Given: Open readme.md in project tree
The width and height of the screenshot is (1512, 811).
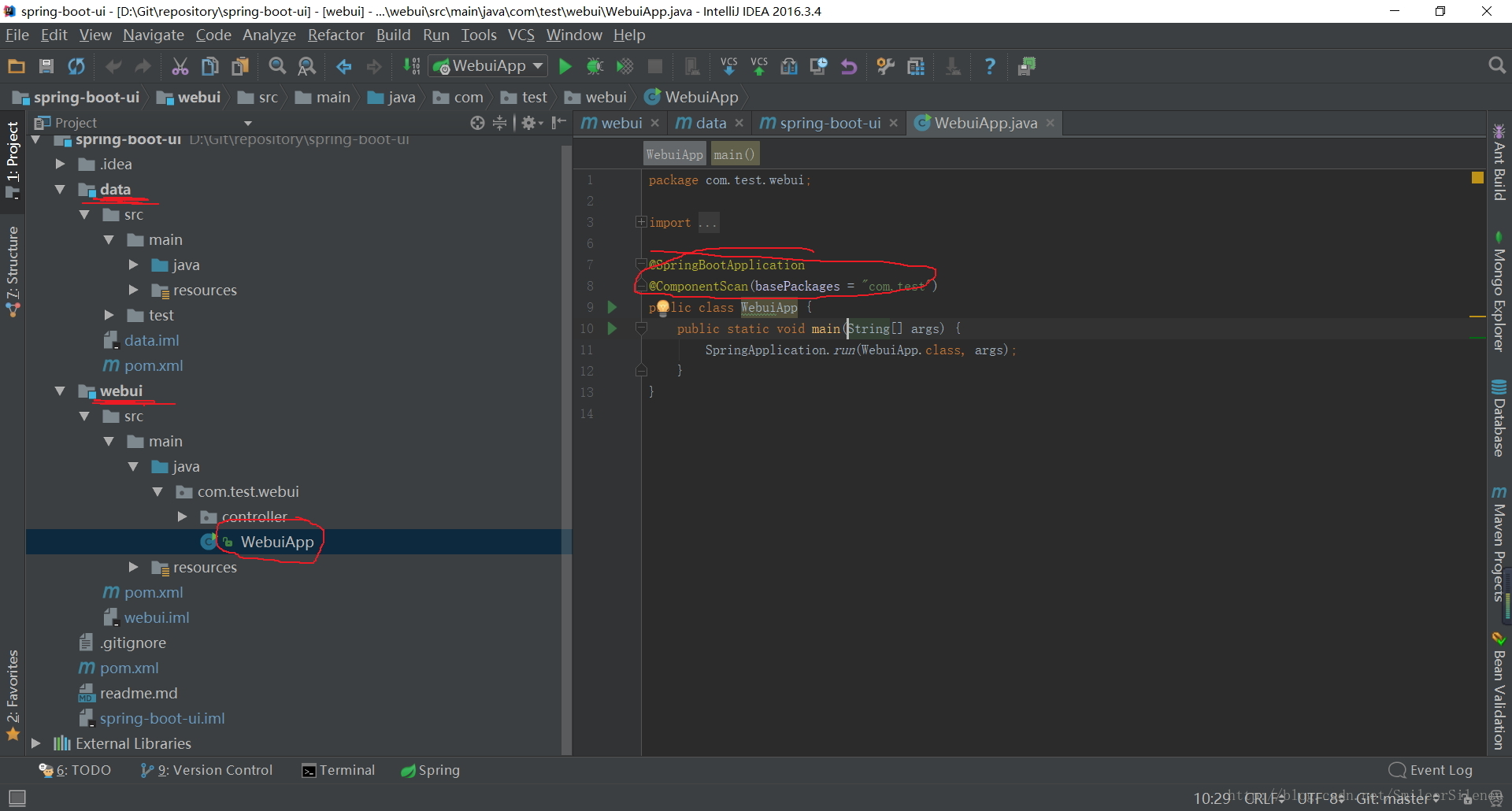Looking at the screenshot, I should point(139,693).
